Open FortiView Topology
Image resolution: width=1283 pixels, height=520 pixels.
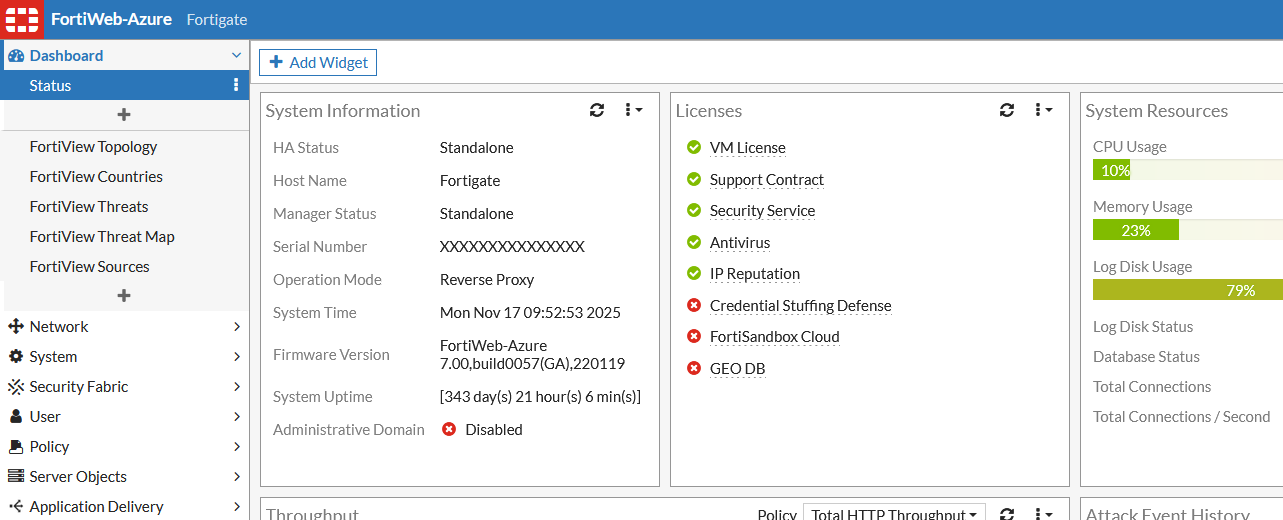coord(93,147)
